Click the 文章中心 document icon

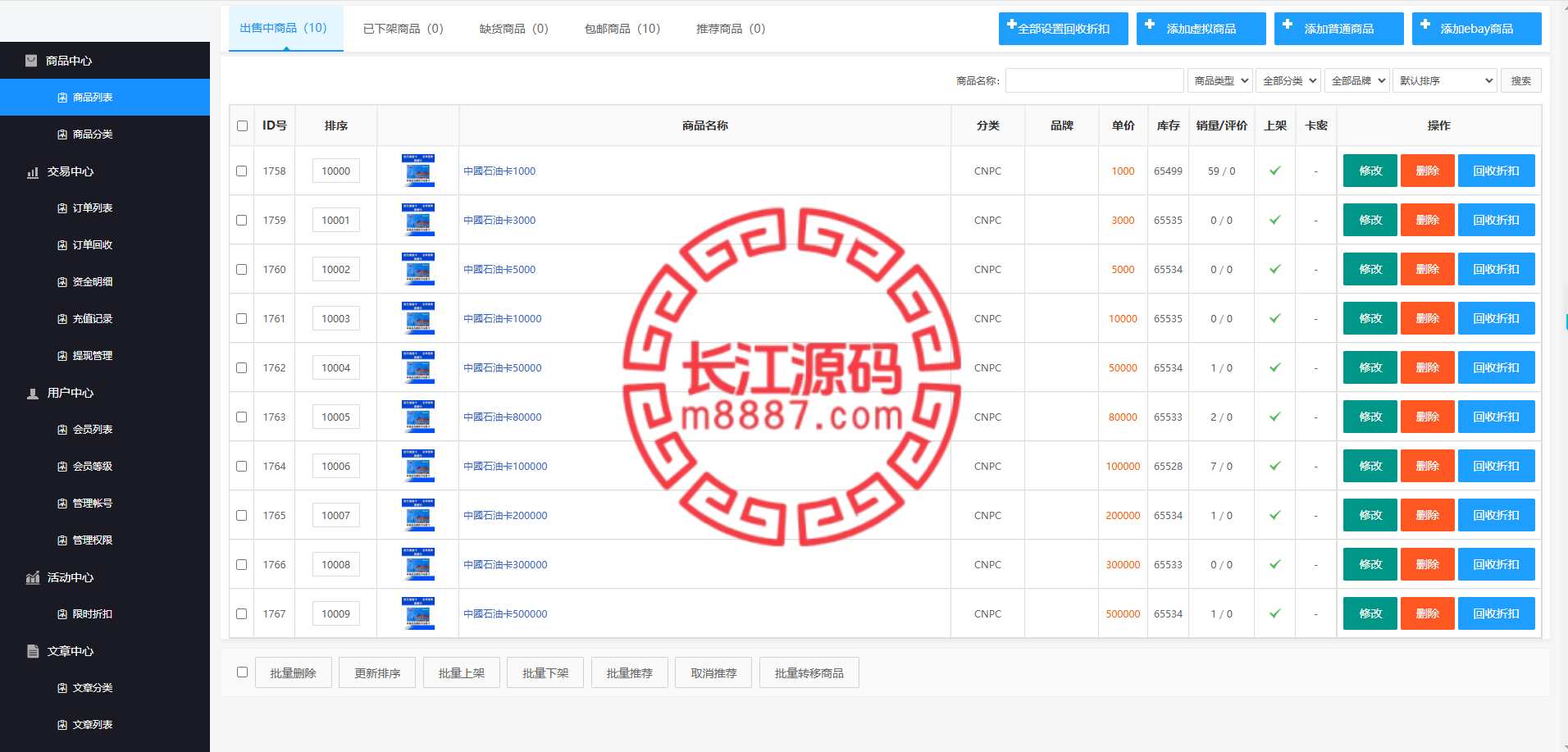pos(33,651)
